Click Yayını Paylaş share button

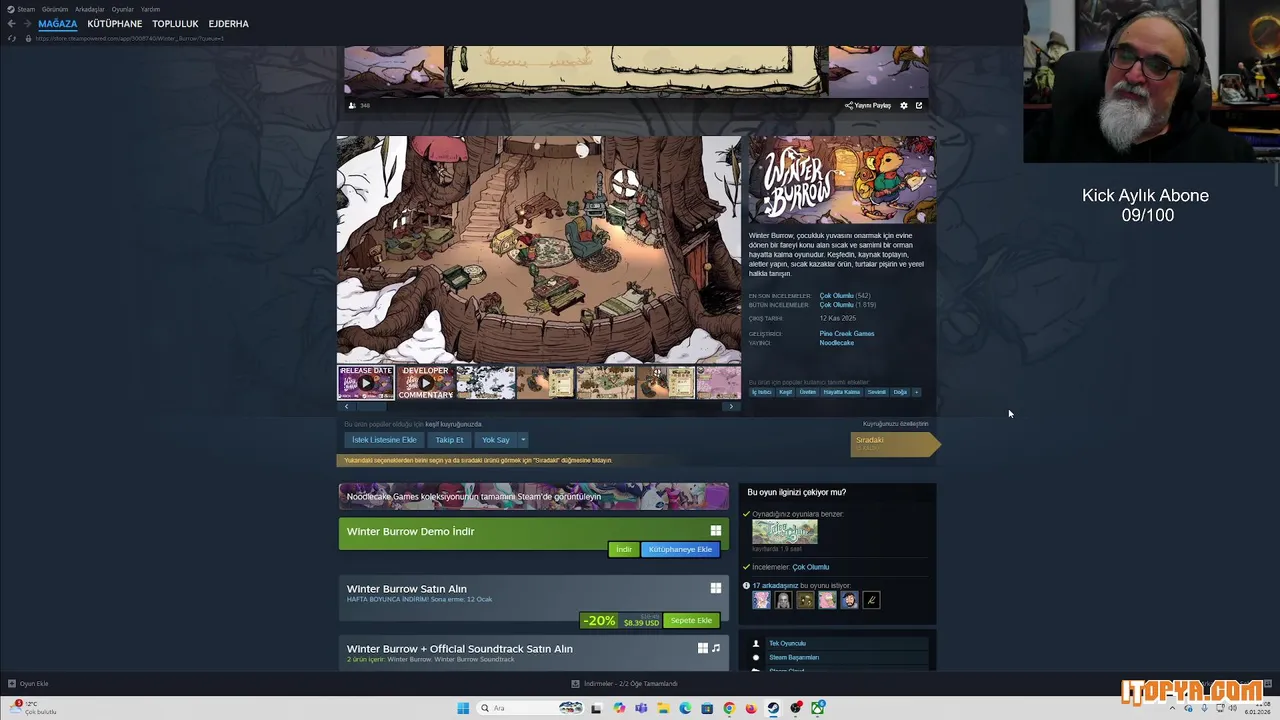[x=867, y=105]
